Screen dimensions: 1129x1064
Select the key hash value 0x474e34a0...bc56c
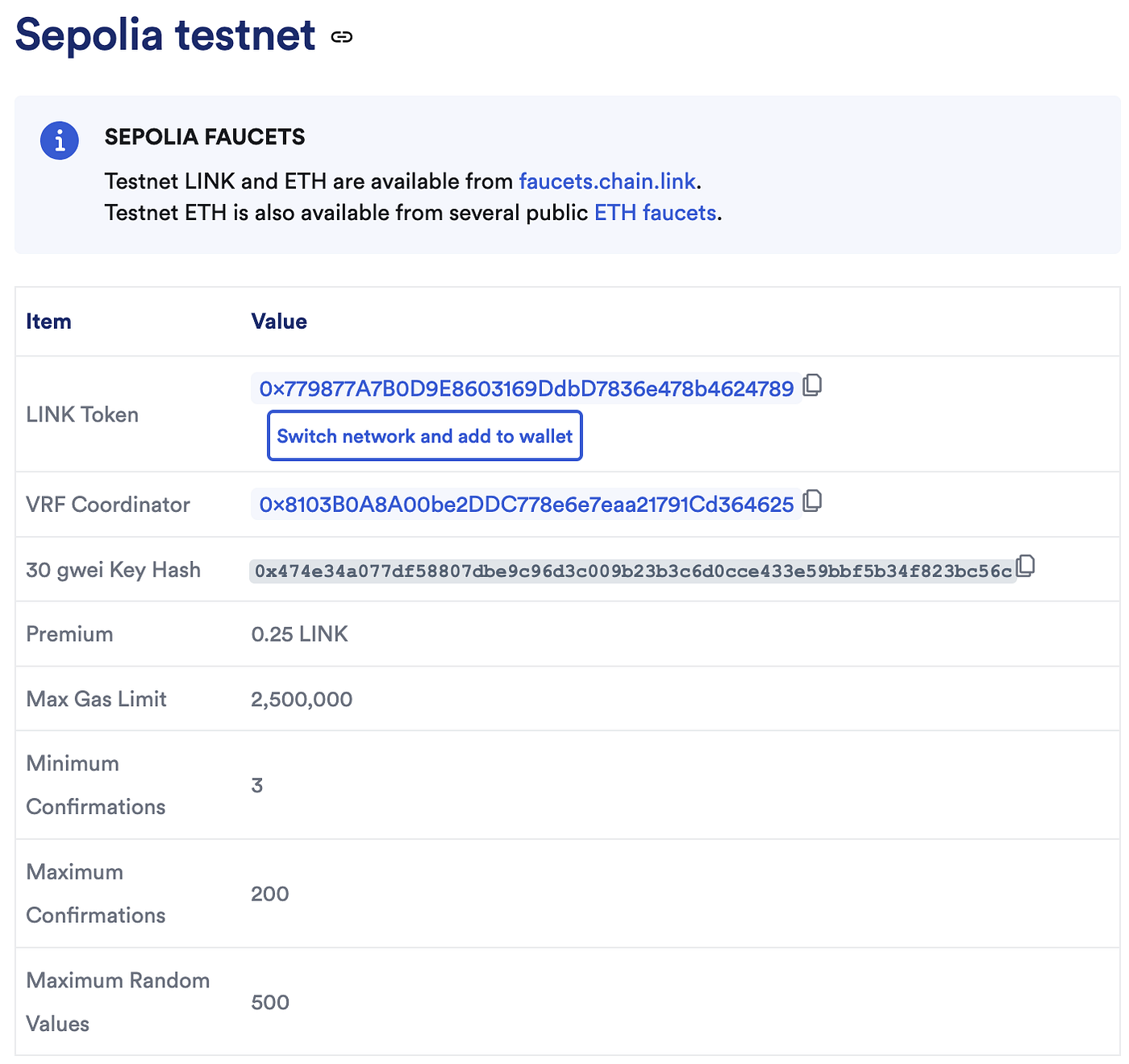tap(633, 571)
